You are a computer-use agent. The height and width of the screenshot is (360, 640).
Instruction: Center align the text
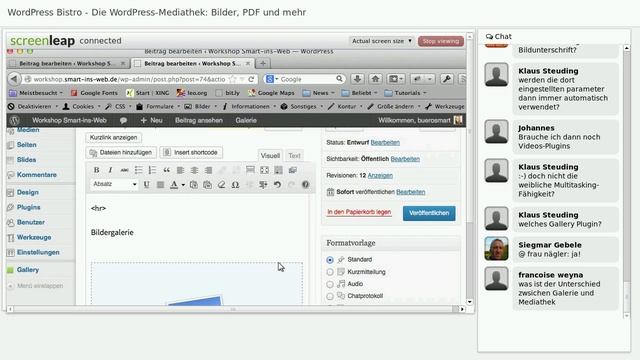click(194, 170)
